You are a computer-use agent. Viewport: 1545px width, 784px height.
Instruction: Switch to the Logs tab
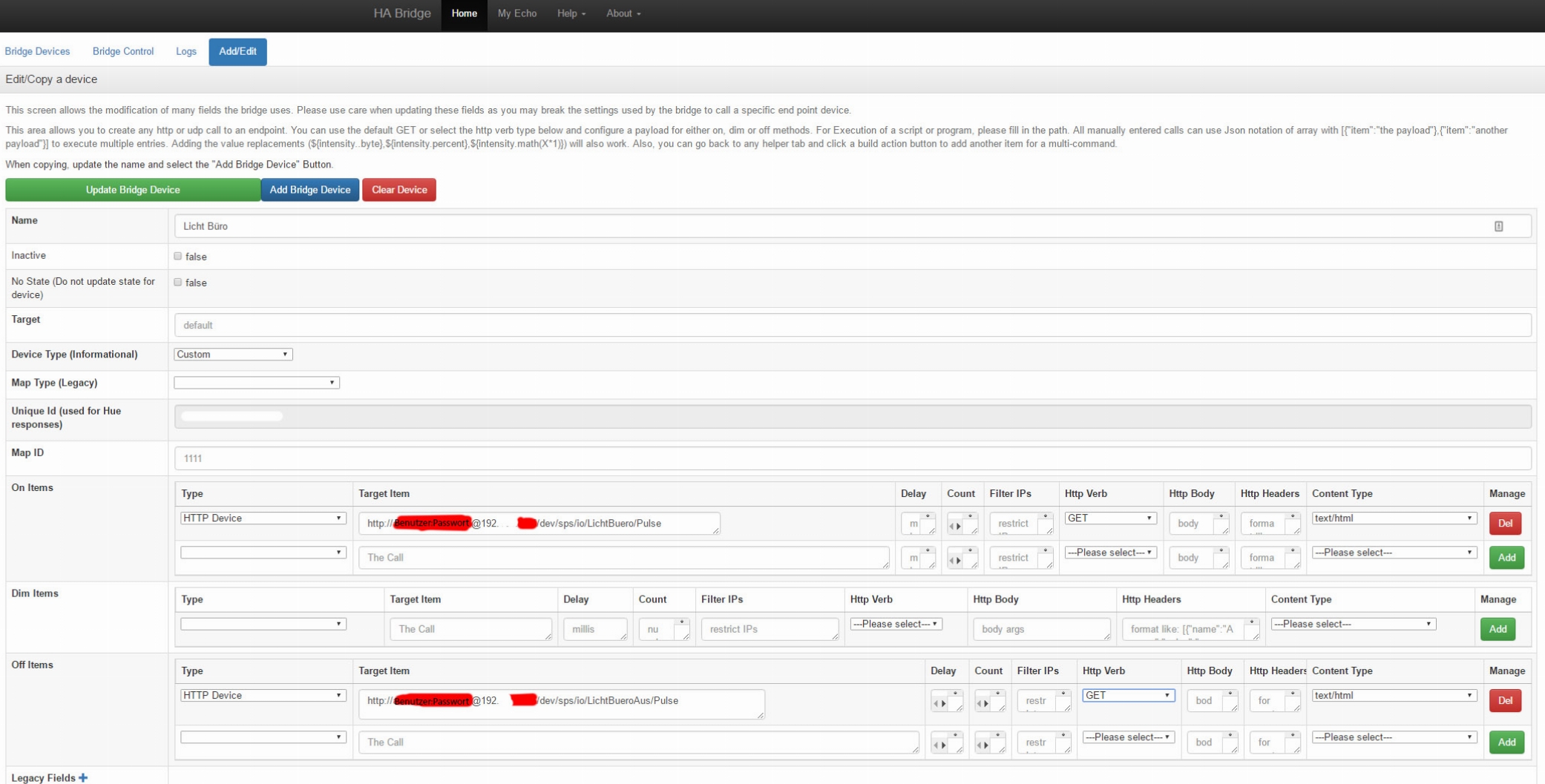[186, 51]
